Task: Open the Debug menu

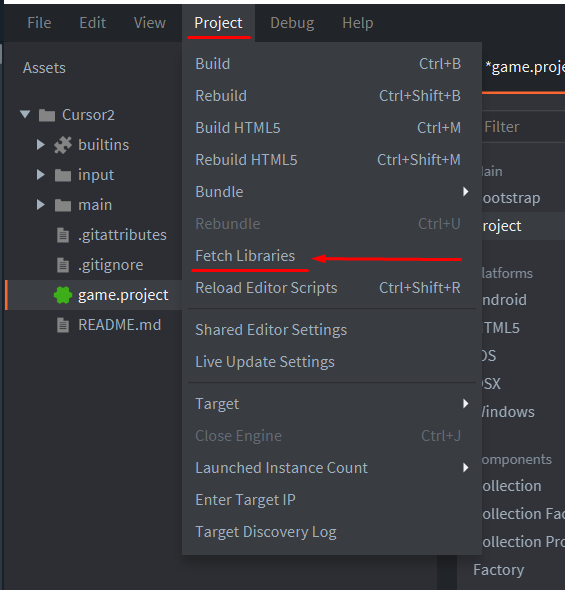Action: tap(292, 23)
